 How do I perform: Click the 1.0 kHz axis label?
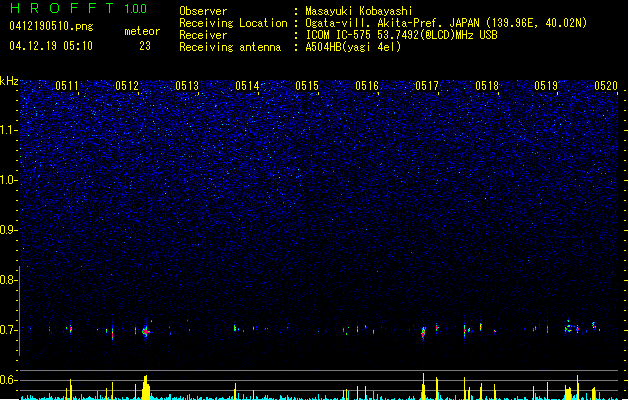pos(8,180)
